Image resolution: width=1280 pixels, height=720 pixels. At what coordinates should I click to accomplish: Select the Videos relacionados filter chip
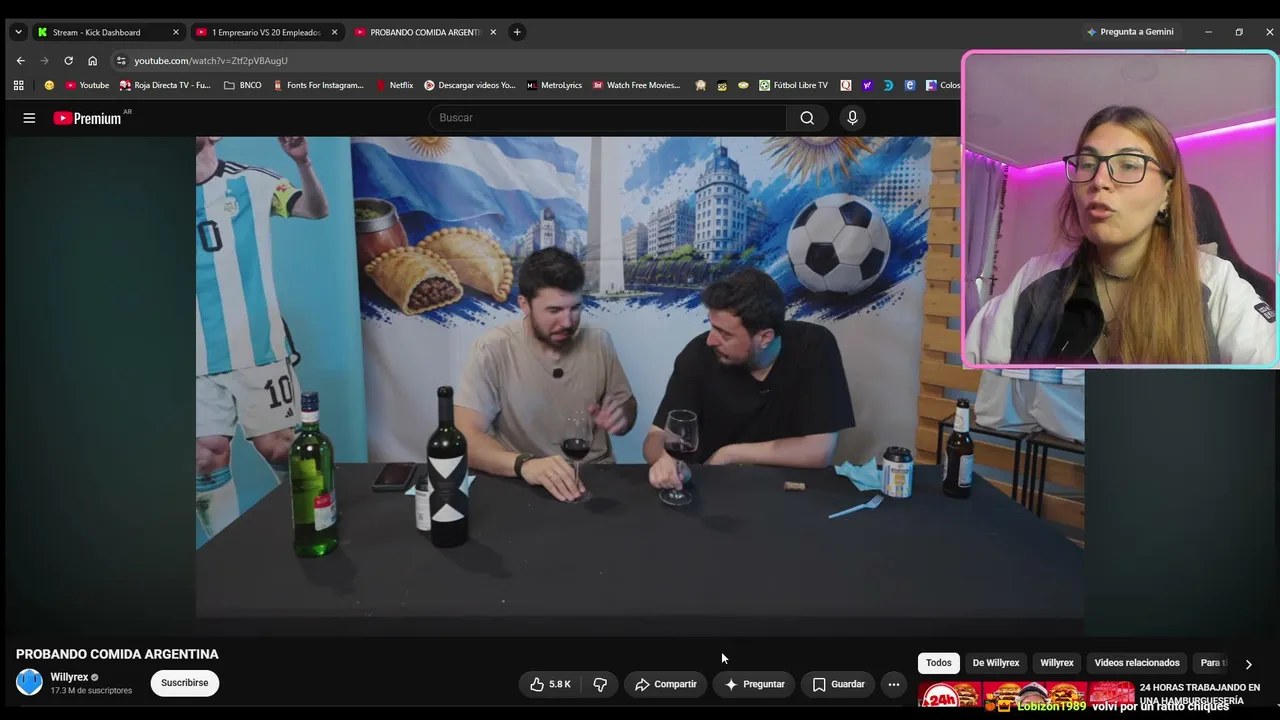click(x=1137, y=663)
